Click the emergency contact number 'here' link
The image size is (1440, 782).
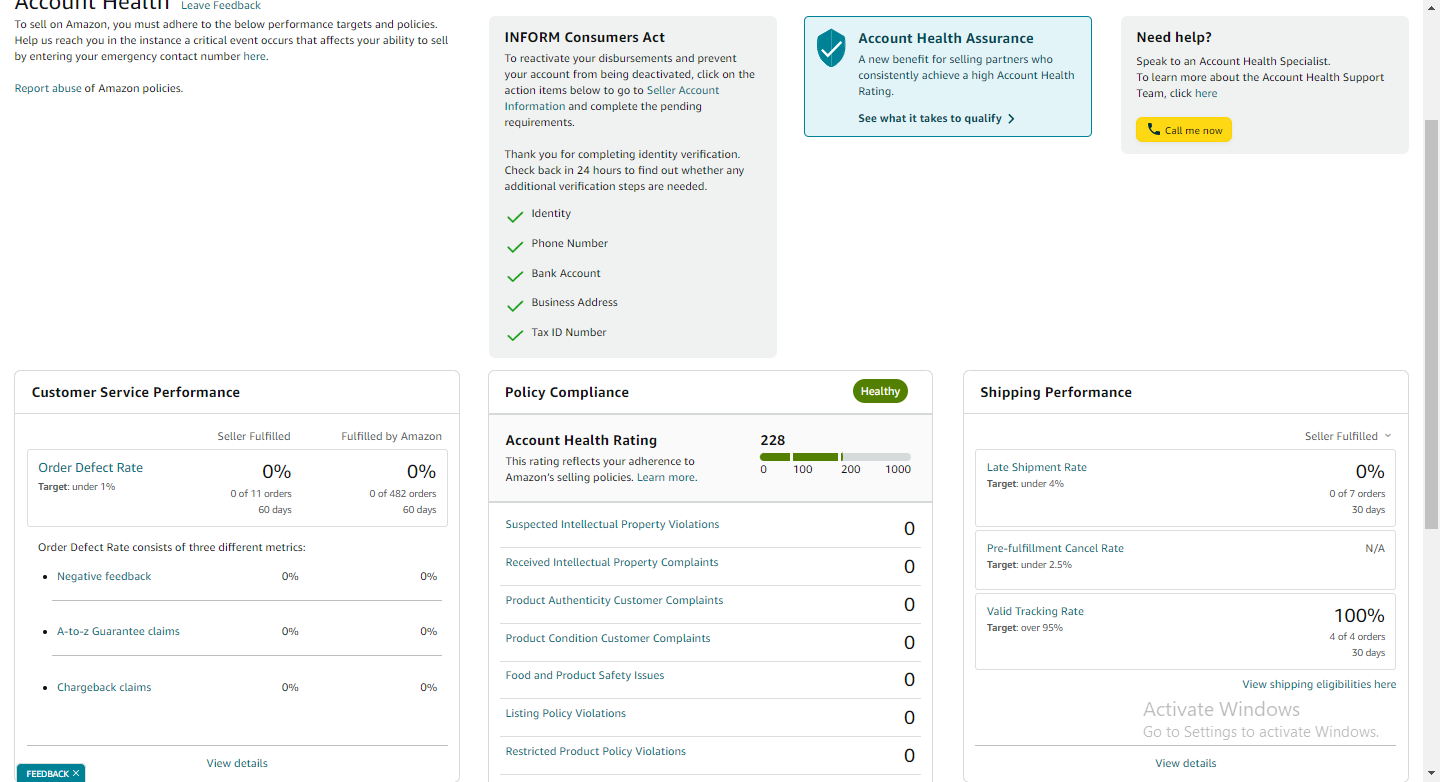[x=255, y=57]
